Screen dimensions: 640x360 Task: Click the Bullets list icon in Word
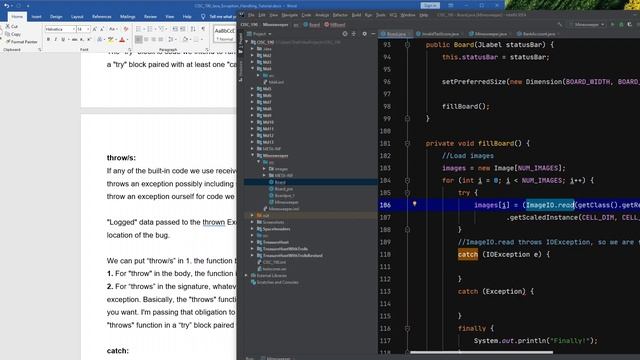138,29
